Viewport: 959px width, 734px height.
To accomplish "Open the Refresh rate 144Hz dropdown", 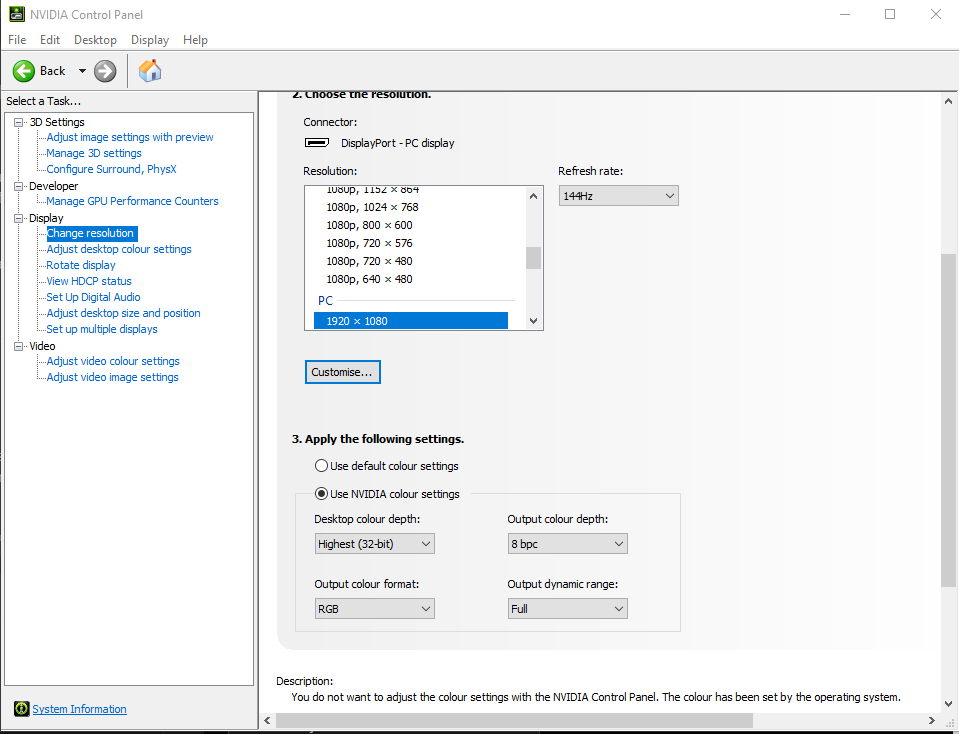I will coord(618,196).
